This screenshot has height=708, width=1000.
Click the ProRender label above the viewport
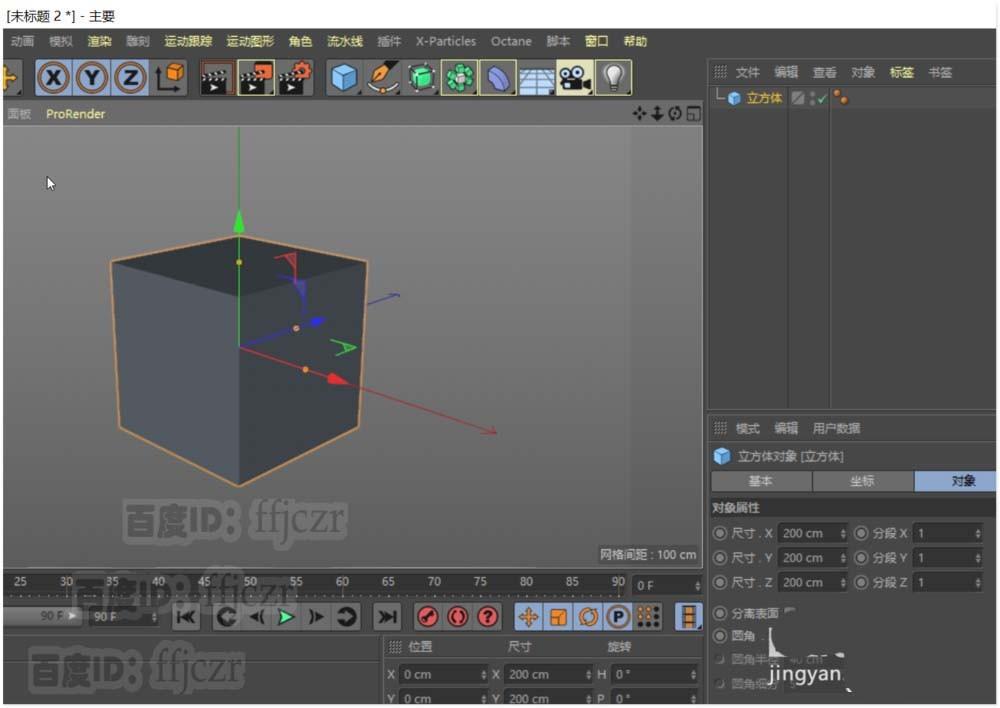(74, 113)
